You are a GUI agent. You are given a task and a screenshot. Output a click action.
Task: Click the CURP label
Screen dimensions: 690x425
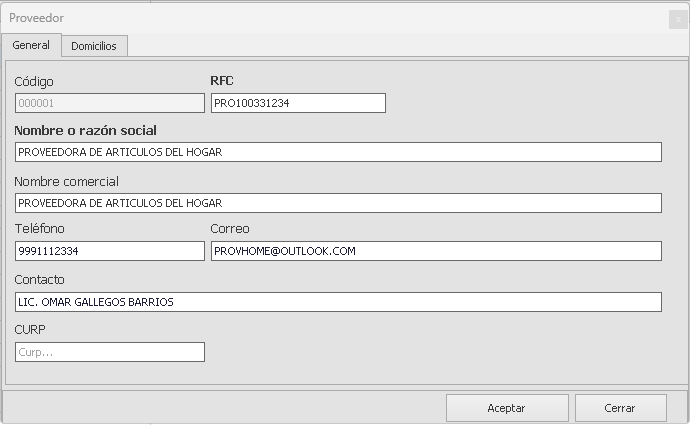[x=30, y=329]
